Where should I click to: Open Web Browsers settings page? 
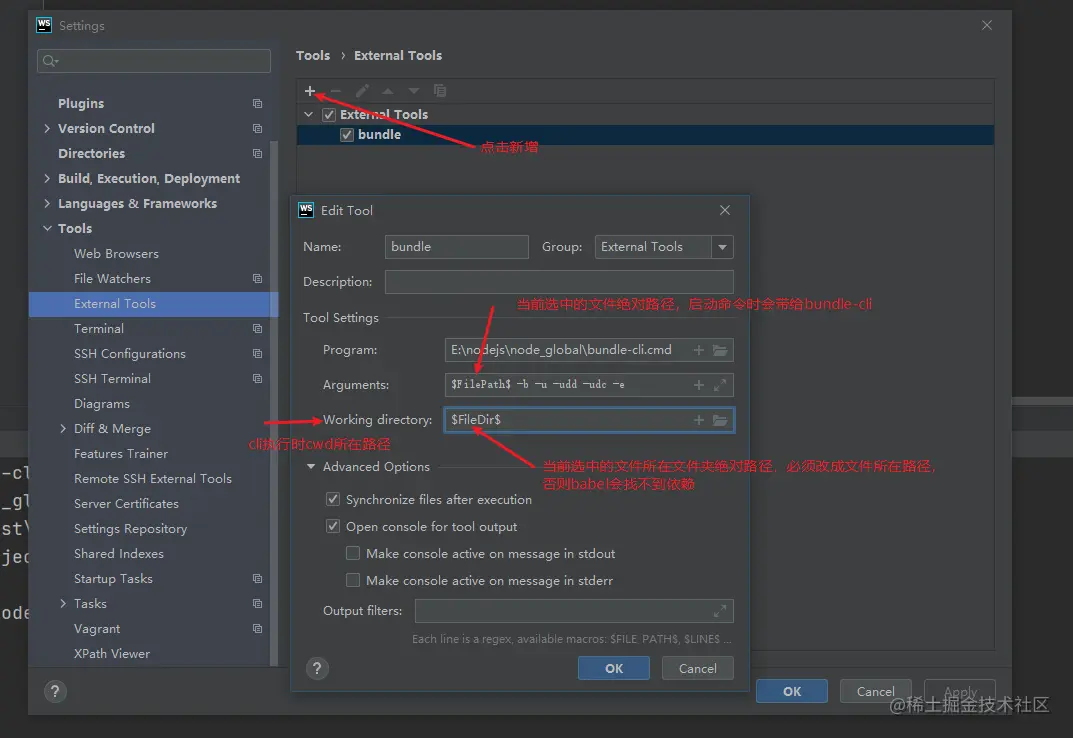coord(116,253)
